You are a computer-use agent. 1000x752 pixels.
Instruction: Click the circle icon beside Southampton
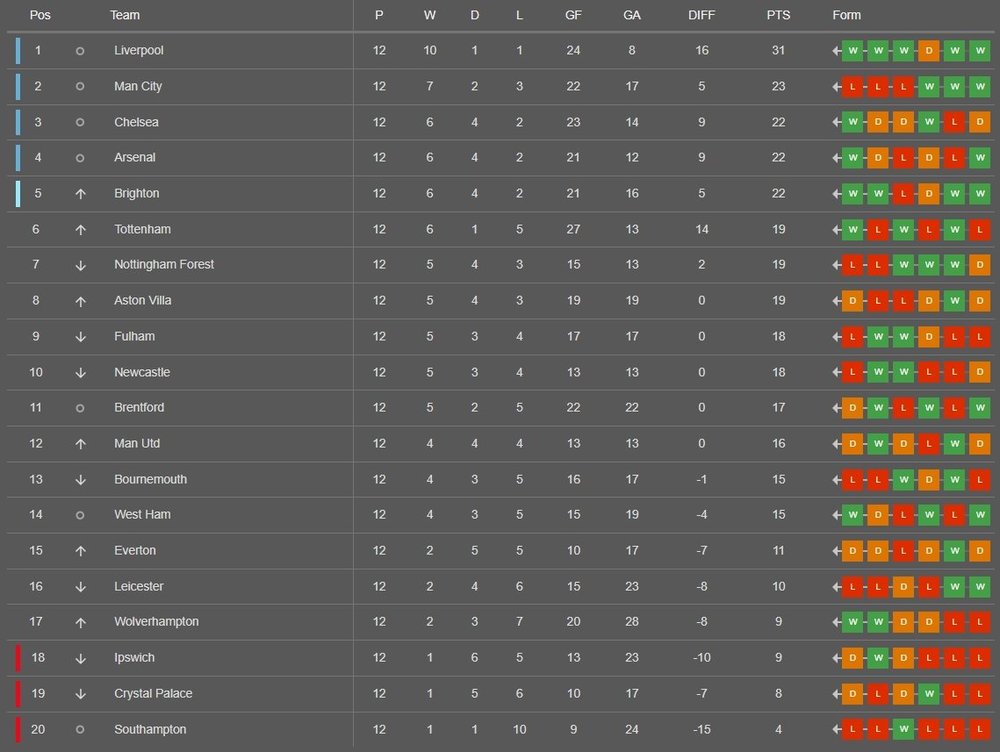coord(80,730)
